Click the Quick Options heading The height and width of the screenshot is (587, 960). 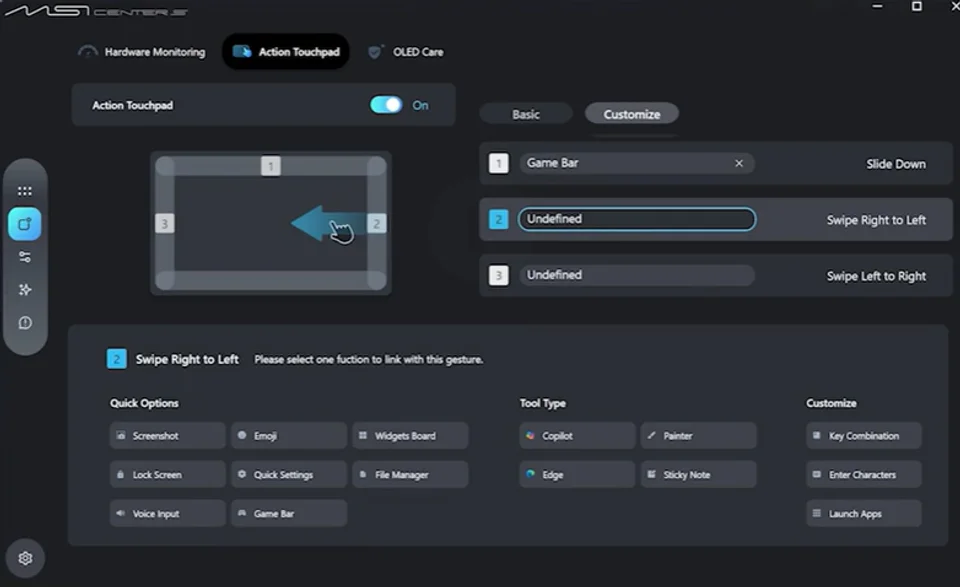(x=144, y=403)
